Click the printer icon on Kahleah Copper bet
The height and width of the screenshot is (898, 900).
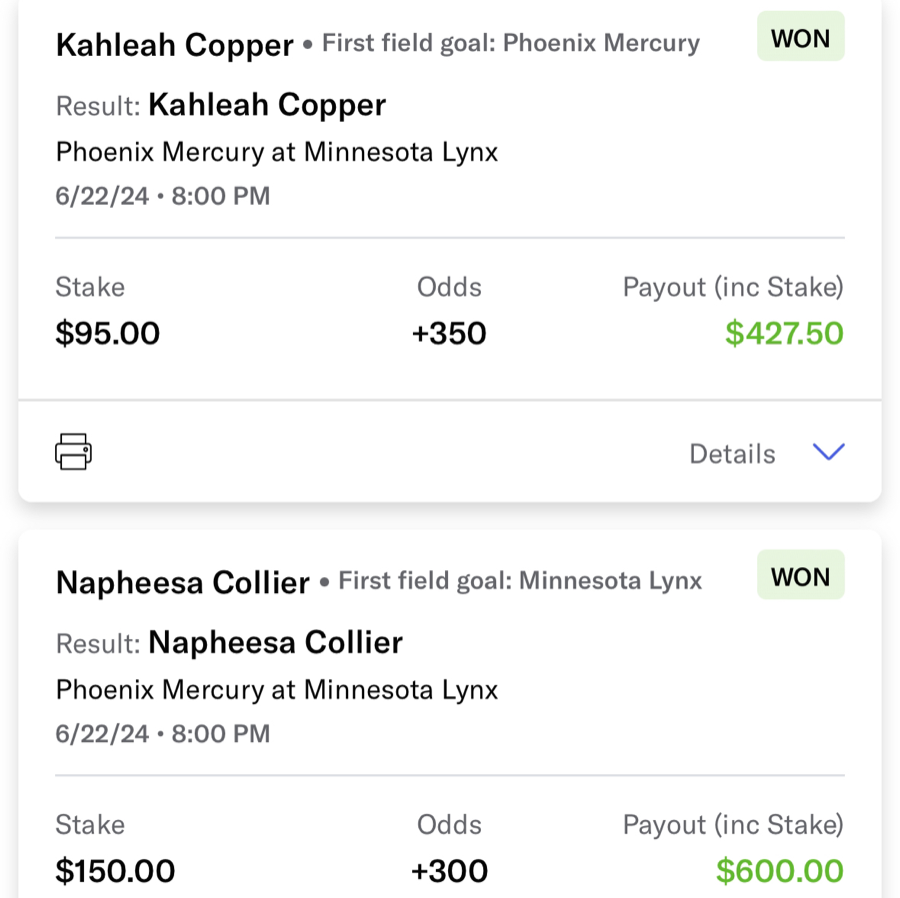click(72, 451)
